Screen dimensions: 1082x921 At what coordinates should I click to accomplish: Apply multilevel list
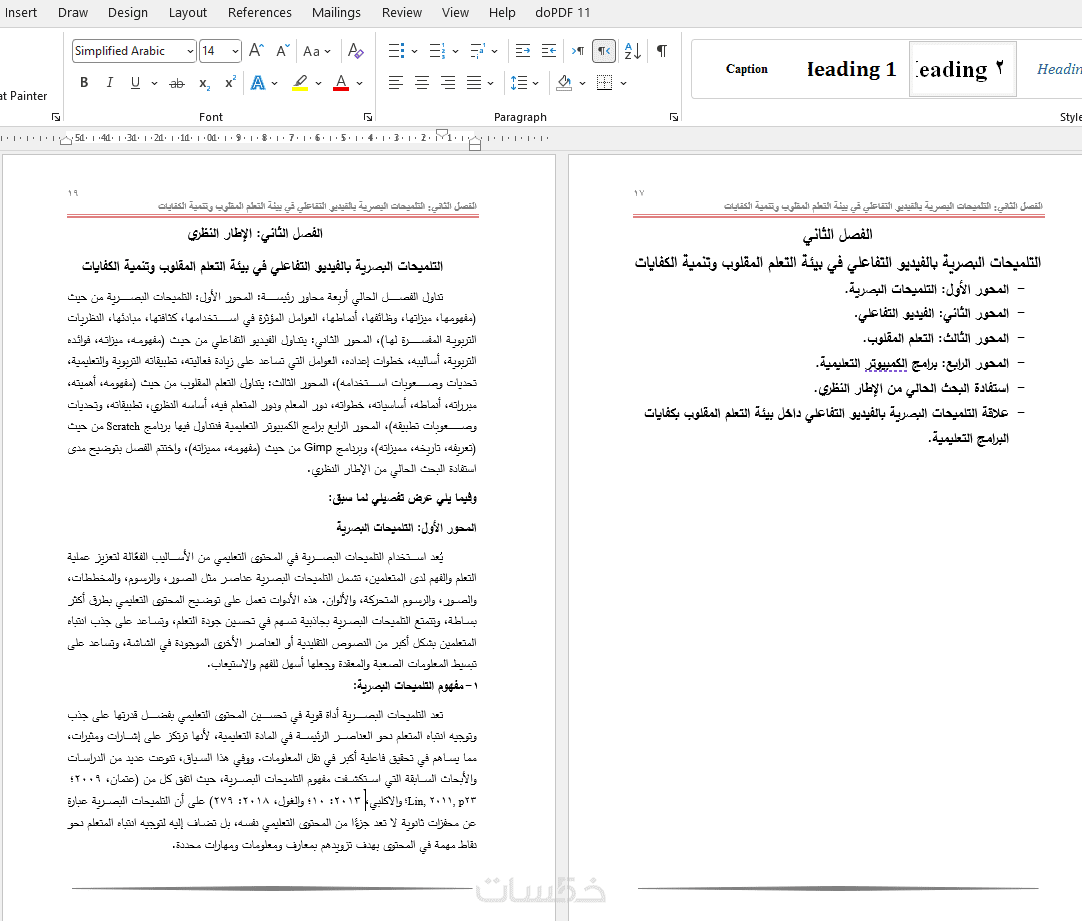[x=477, y=50]
